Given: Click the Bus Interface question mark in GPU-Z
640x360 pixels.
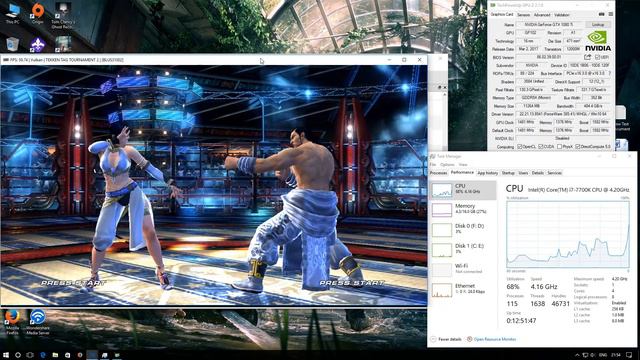Looking at the screenshot, I should coord(610,73).
